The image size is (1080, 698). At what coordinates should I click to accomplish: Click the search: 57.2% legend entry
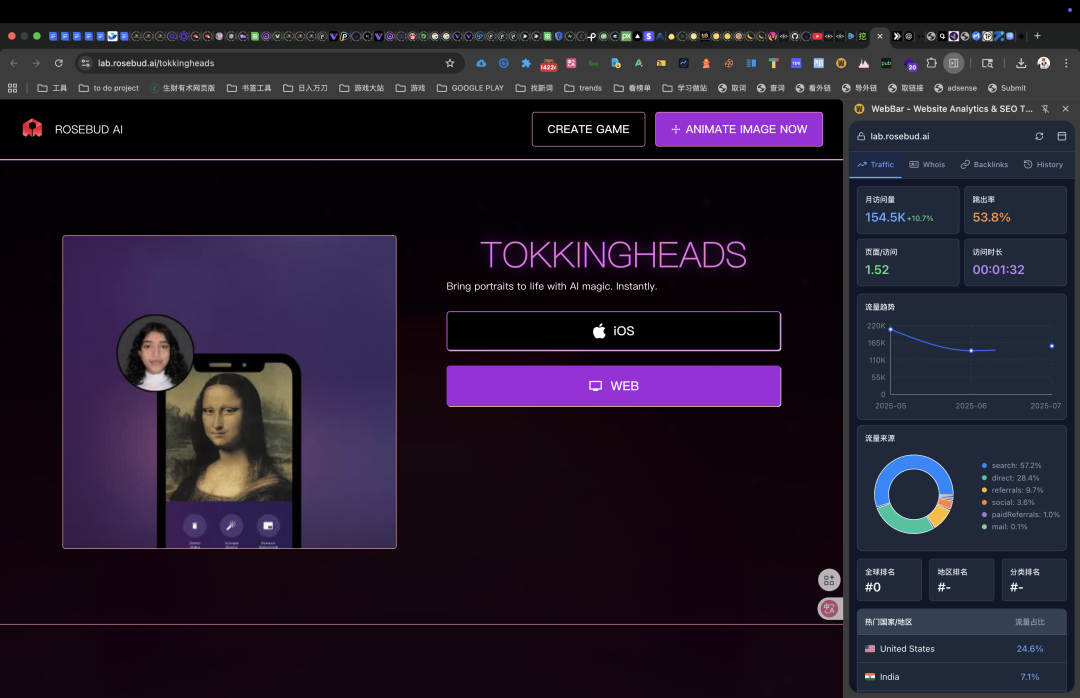(x=1011, y=466)
